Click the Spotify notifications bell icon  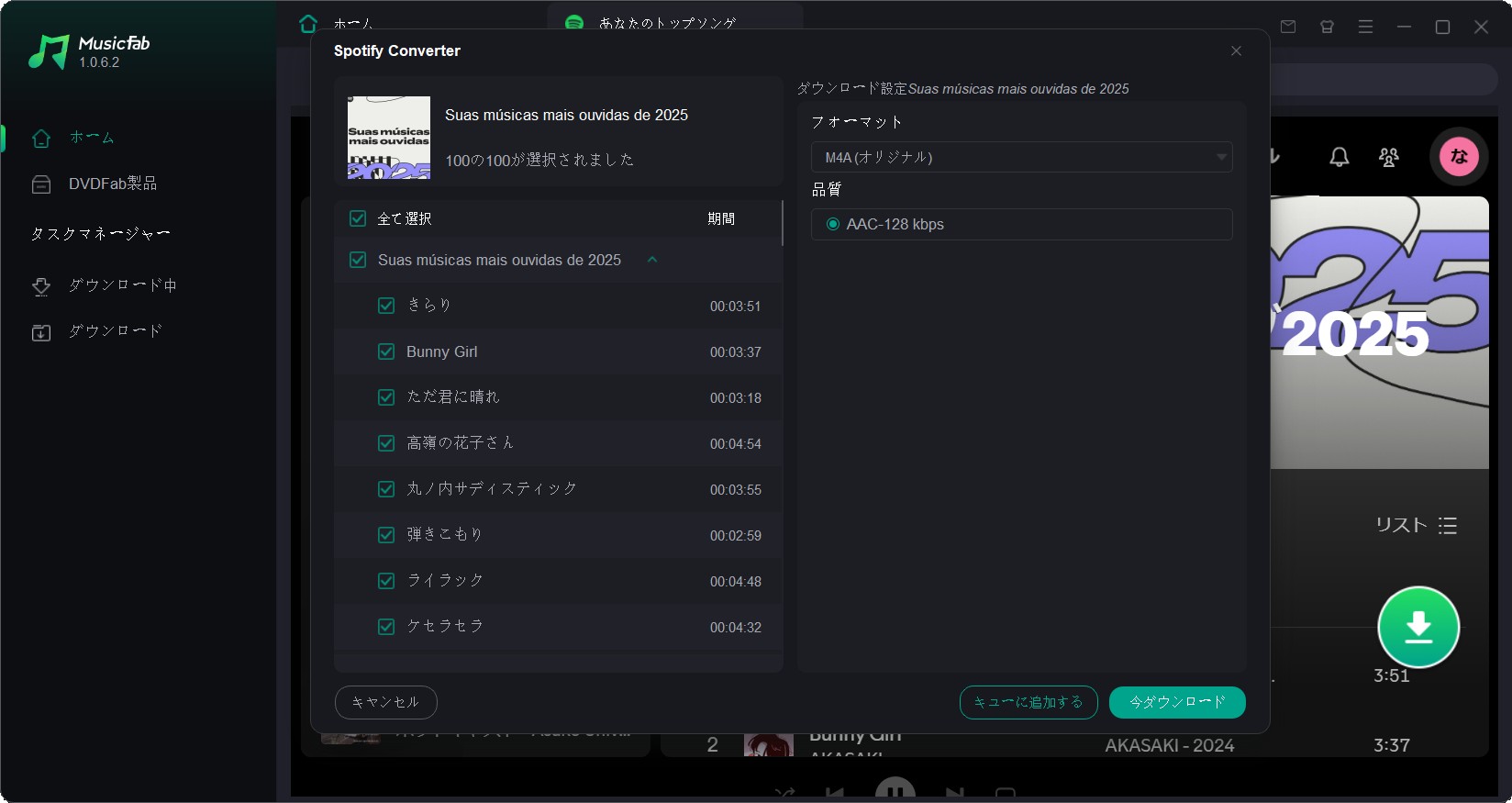1340,157
